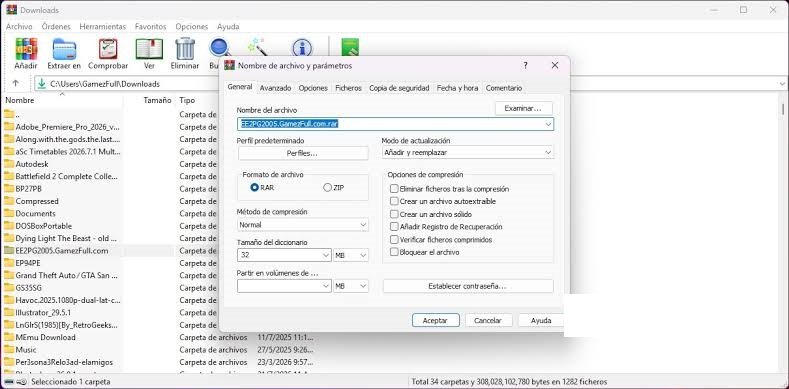This screenshot has width=789, height=389.
Task: Open the Favoritos menu
Action: point(150,26)
